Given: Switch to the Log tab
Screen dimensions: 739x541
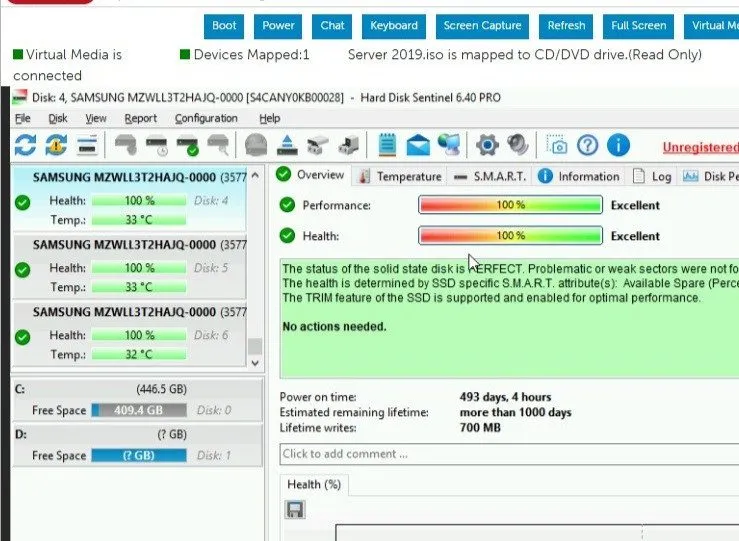Looking at the screenshot, I should pos(652,176).
